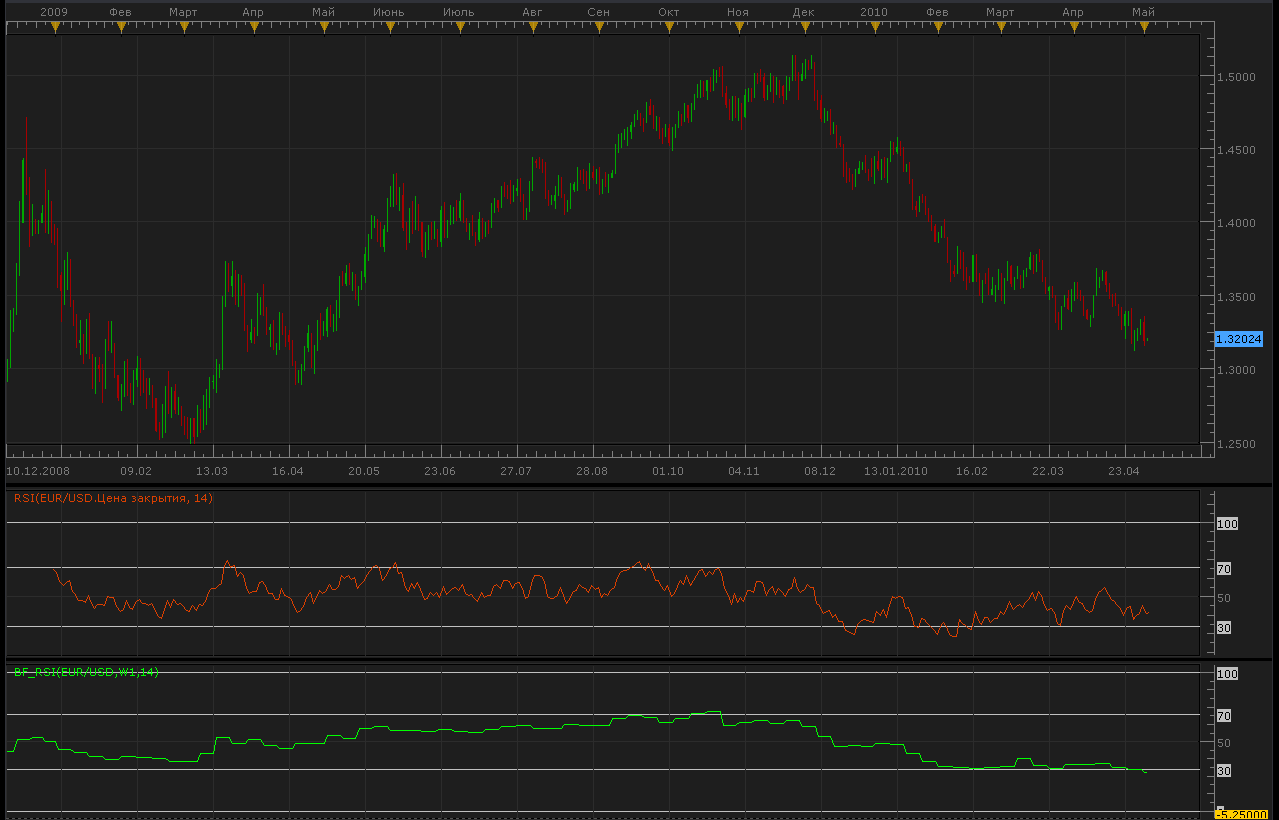Click the gold marker under Окт

pos(668,28)
